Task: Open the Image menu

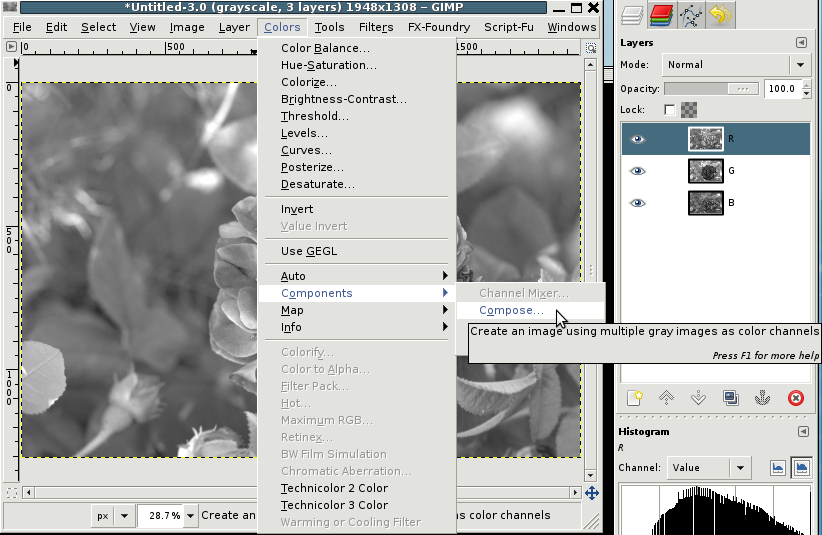Action: click(187, 27)
